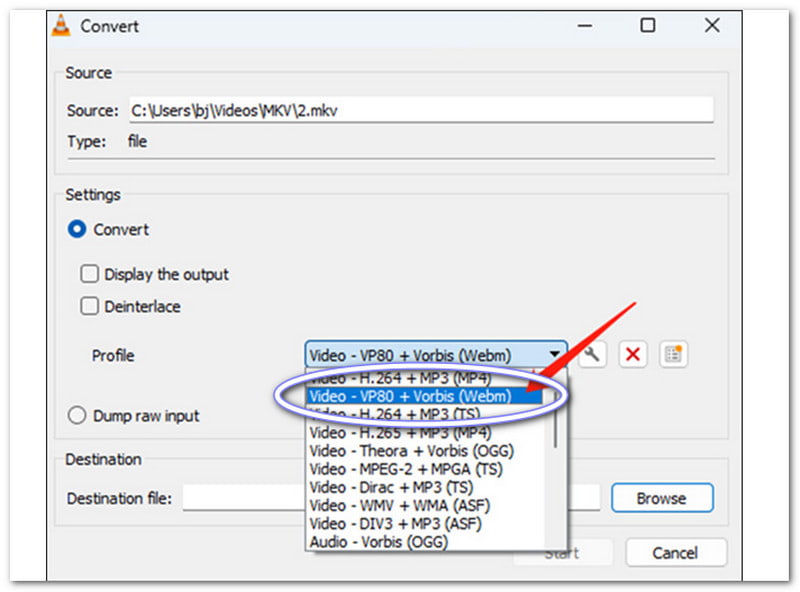800x592 pixels.
Task: Collapse the Profile dropdown combo box
Action: coord(436,355)
